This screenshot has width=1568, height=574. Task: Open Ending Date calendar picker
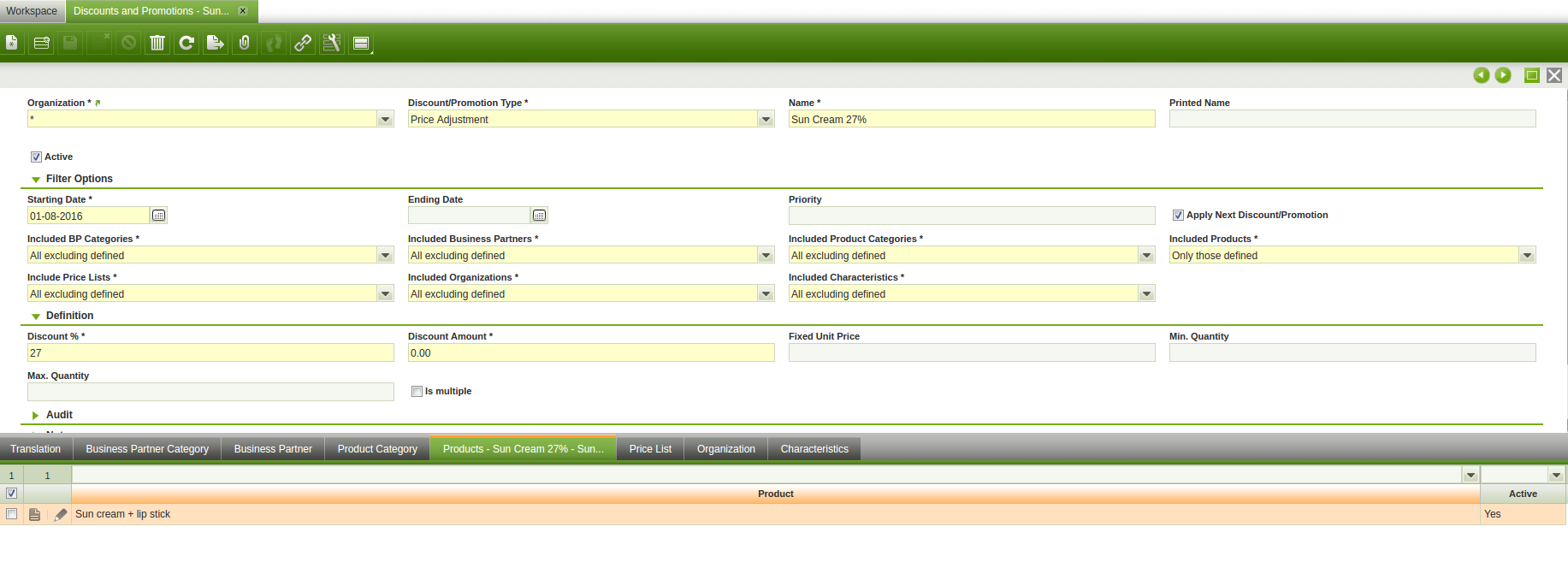coord(539,216)
